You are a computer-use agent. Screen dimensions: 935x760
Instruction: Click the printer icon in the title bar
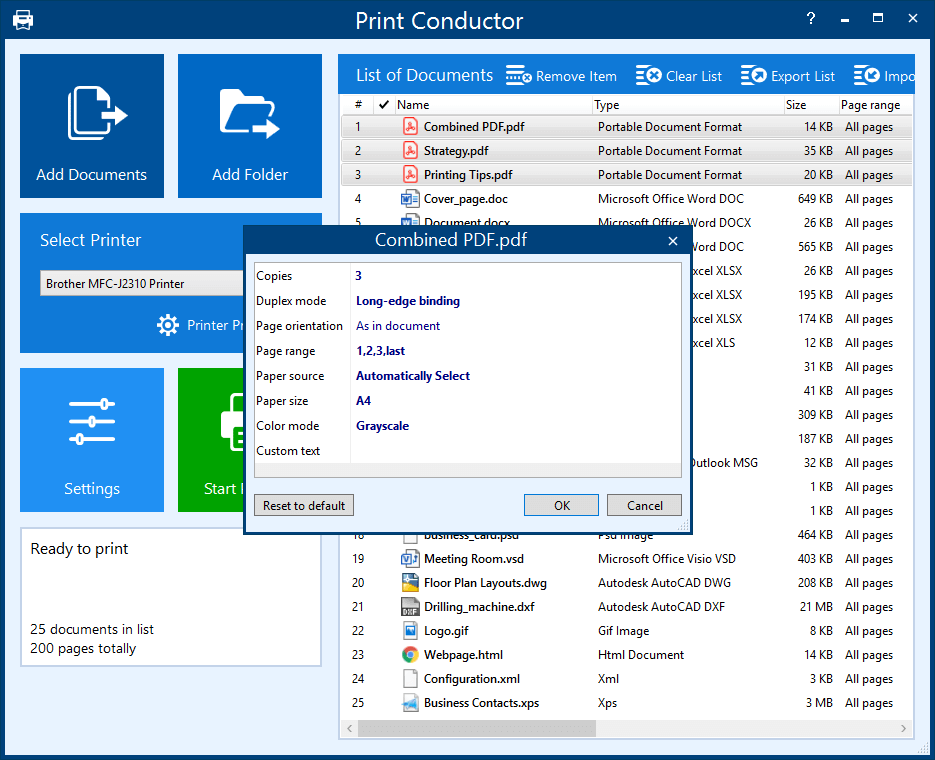coord(23,19)
